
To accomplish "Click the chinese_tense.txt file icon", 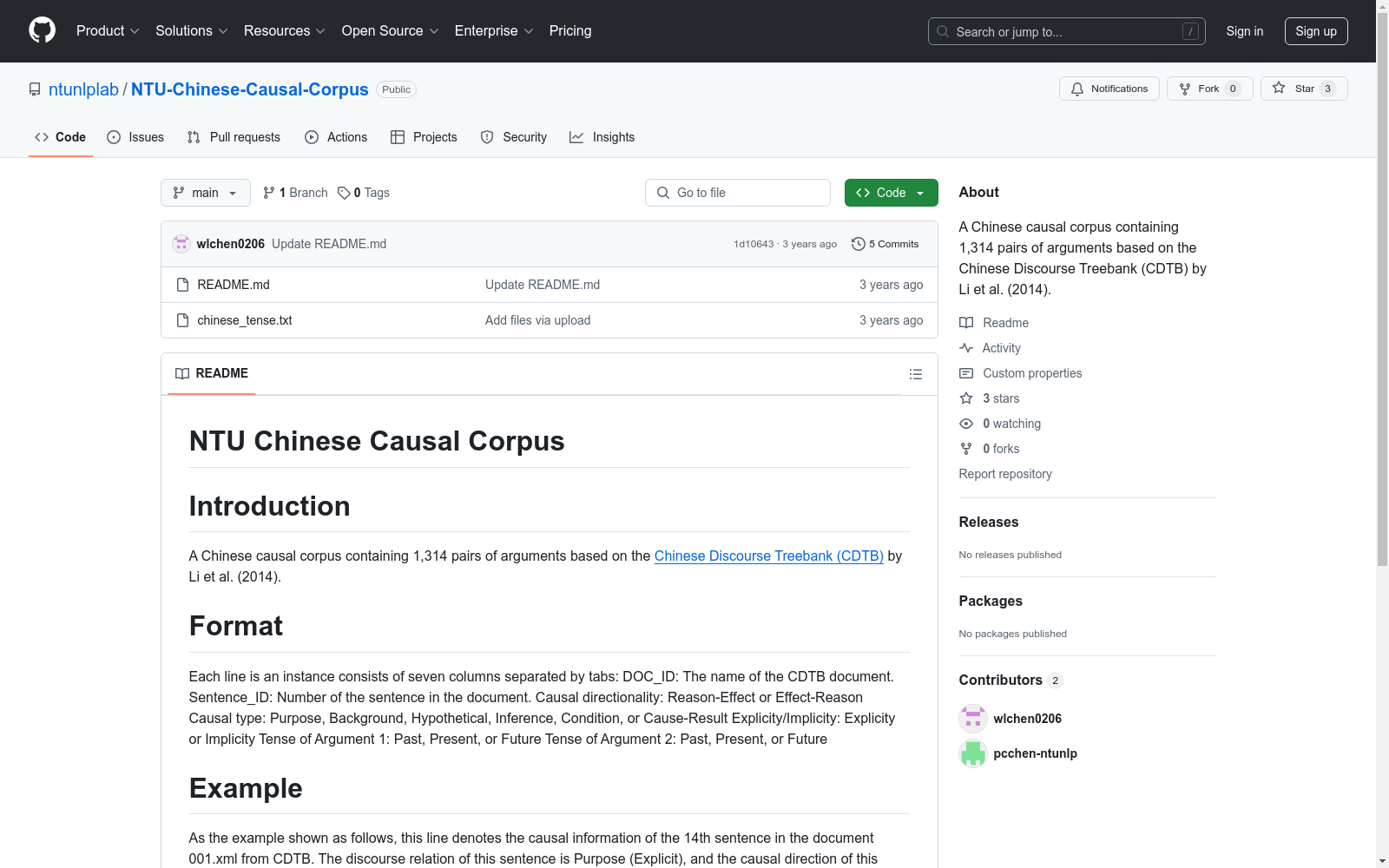I will (182, 320).
